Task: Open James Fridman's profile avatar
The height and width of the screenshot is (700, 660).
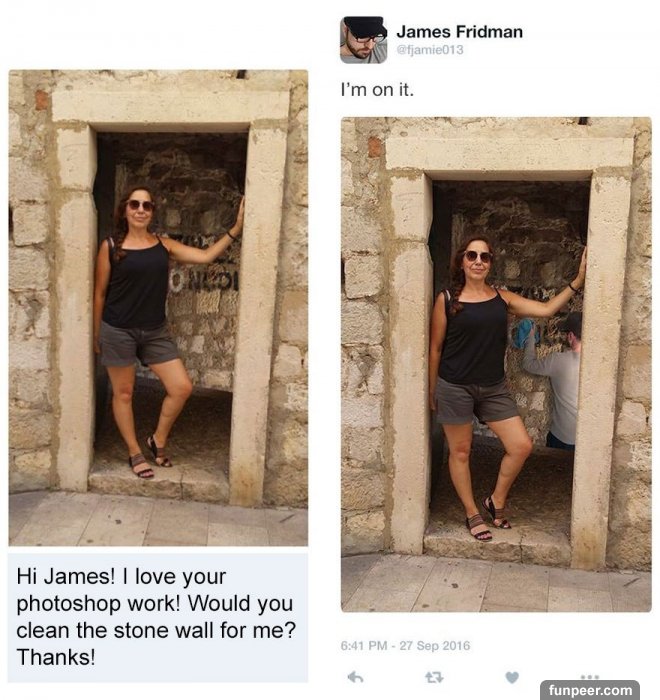Action: click(363, 40)
